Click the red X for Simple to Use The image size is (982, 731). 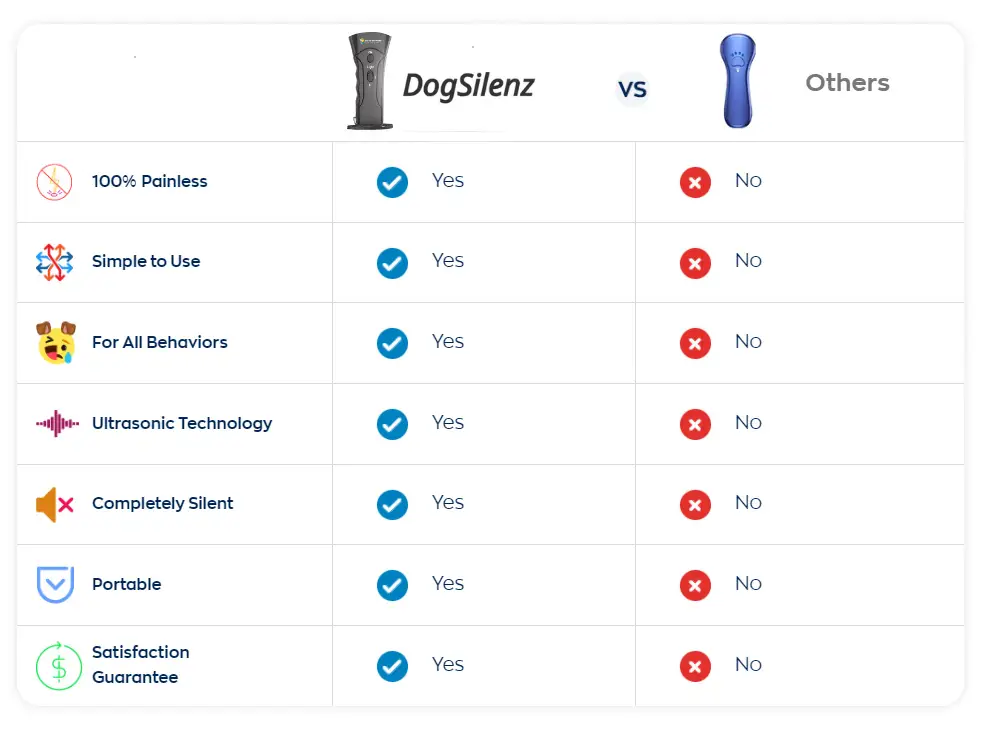coord(695,263)
